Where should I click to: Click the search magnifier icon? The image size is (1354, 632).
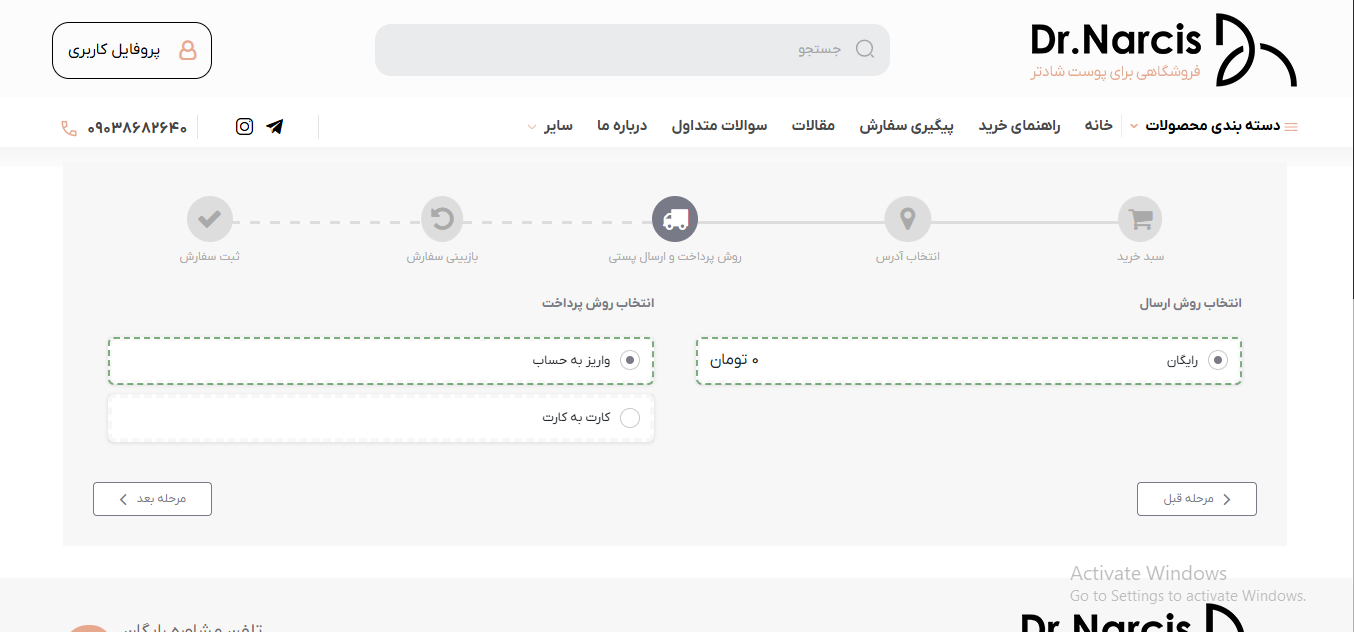[864, 48]
